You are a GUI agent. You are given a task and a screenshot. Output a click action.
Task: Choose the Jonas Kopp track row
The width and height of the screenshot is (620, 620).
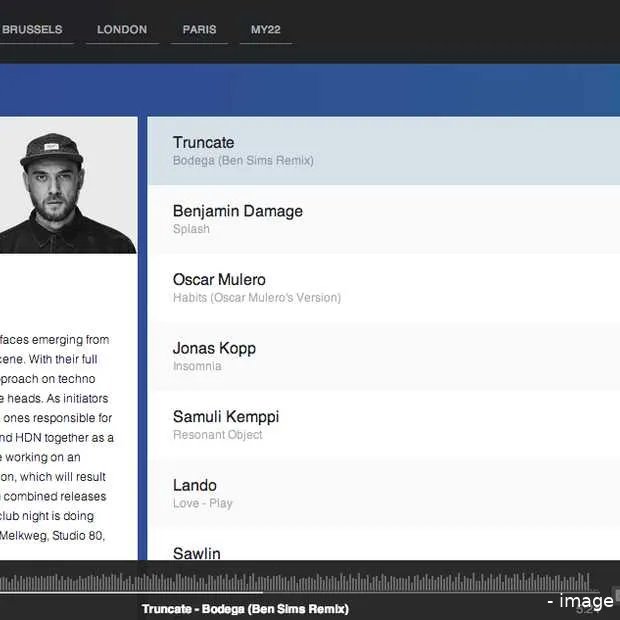pyautogui.click(x=384, y=356)
